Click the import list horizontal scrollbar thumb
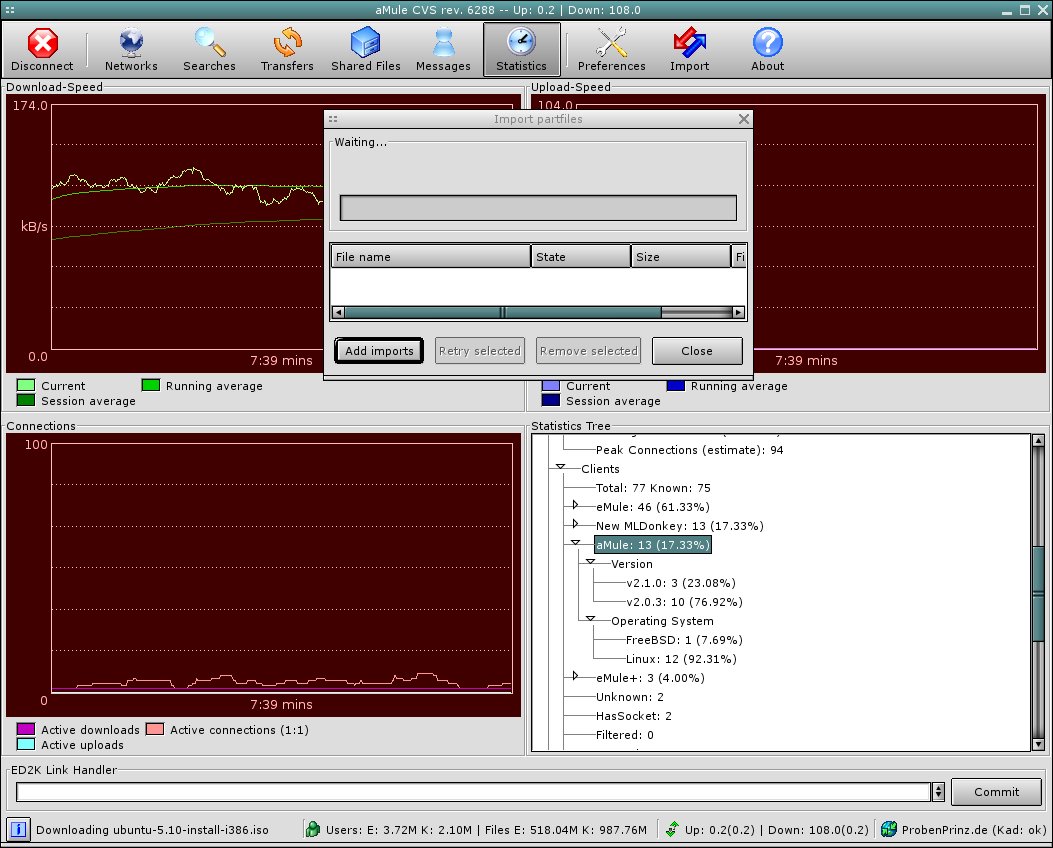The width and height of the screenshot is (1053, 848). pyautogui.click(x=503, y=312)
